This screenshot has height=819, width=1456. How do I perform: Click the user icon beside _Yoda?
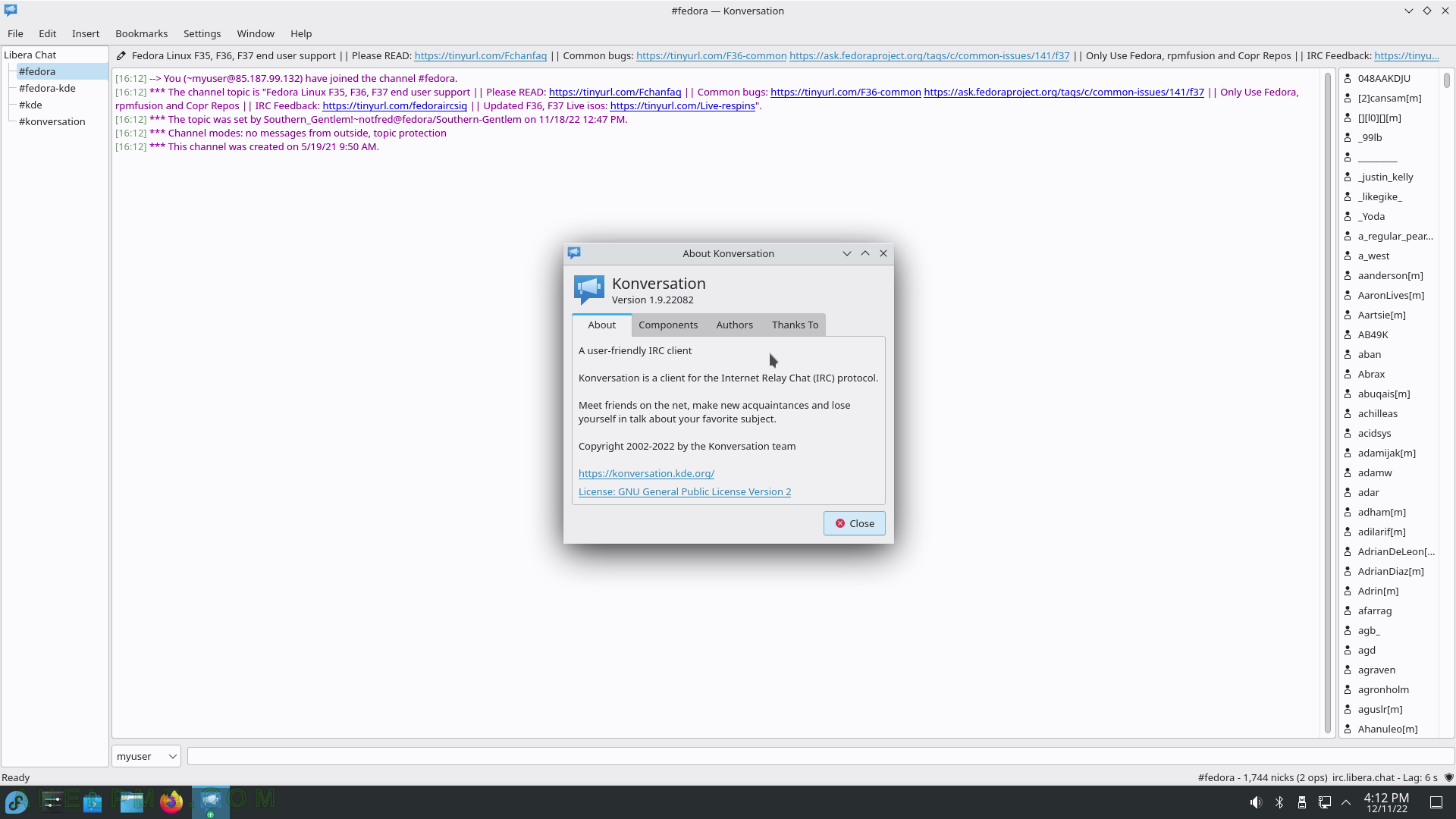[x=1348, y=216]
